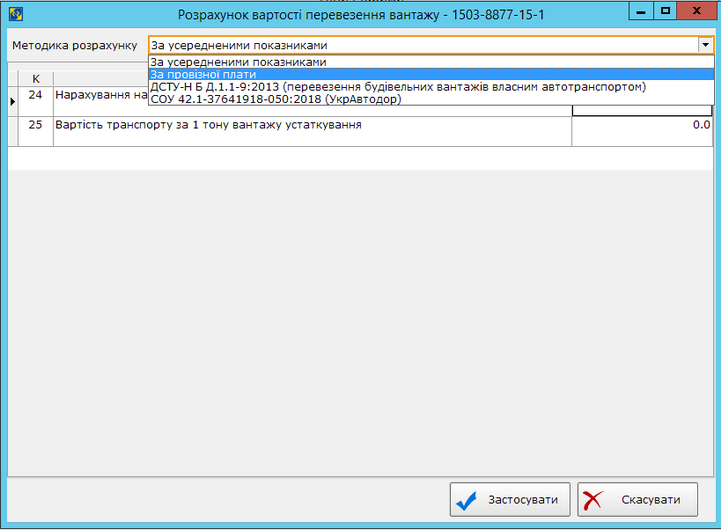The image size is (721, 530).
Task: Close the dialog with the red X
Action: coord(697,10)
